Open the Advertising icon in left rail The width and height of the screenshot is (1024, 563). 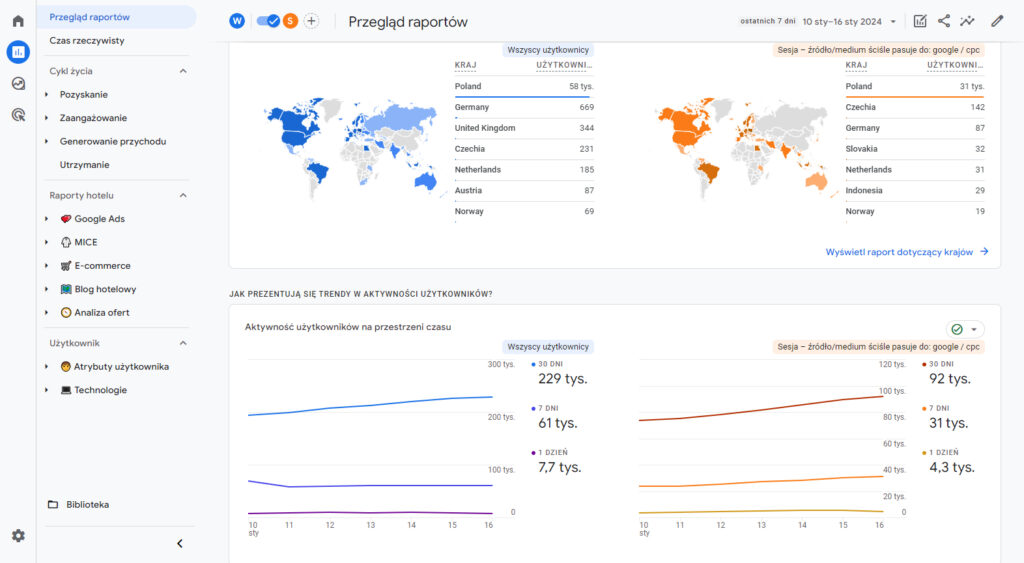click(x=18, y=115)
